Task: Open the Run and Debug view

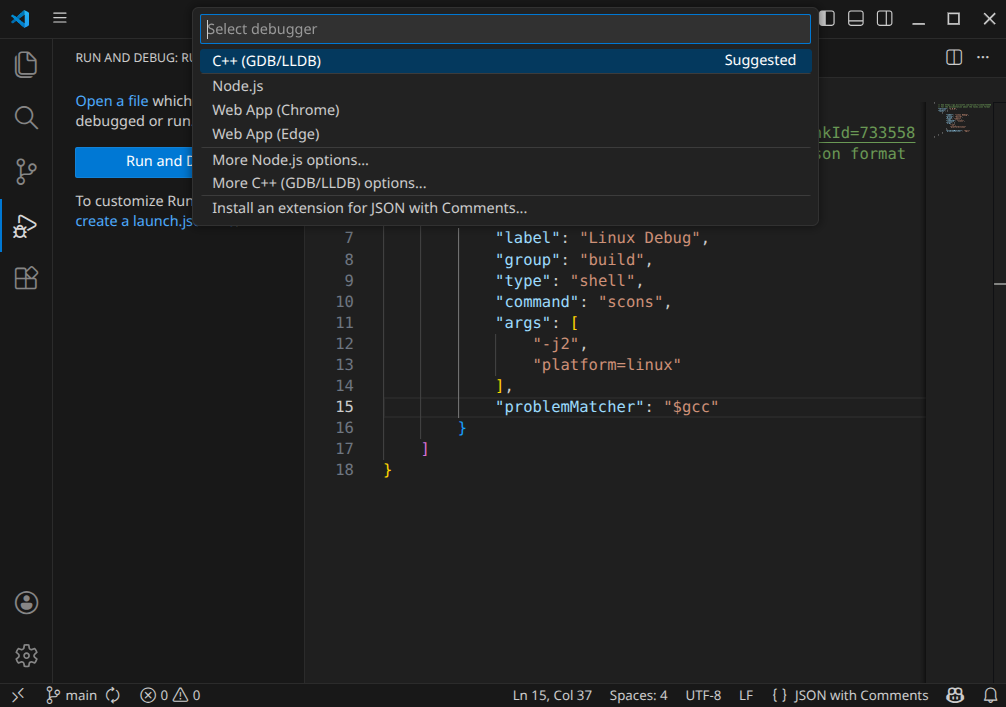Action: coord(26,226)
